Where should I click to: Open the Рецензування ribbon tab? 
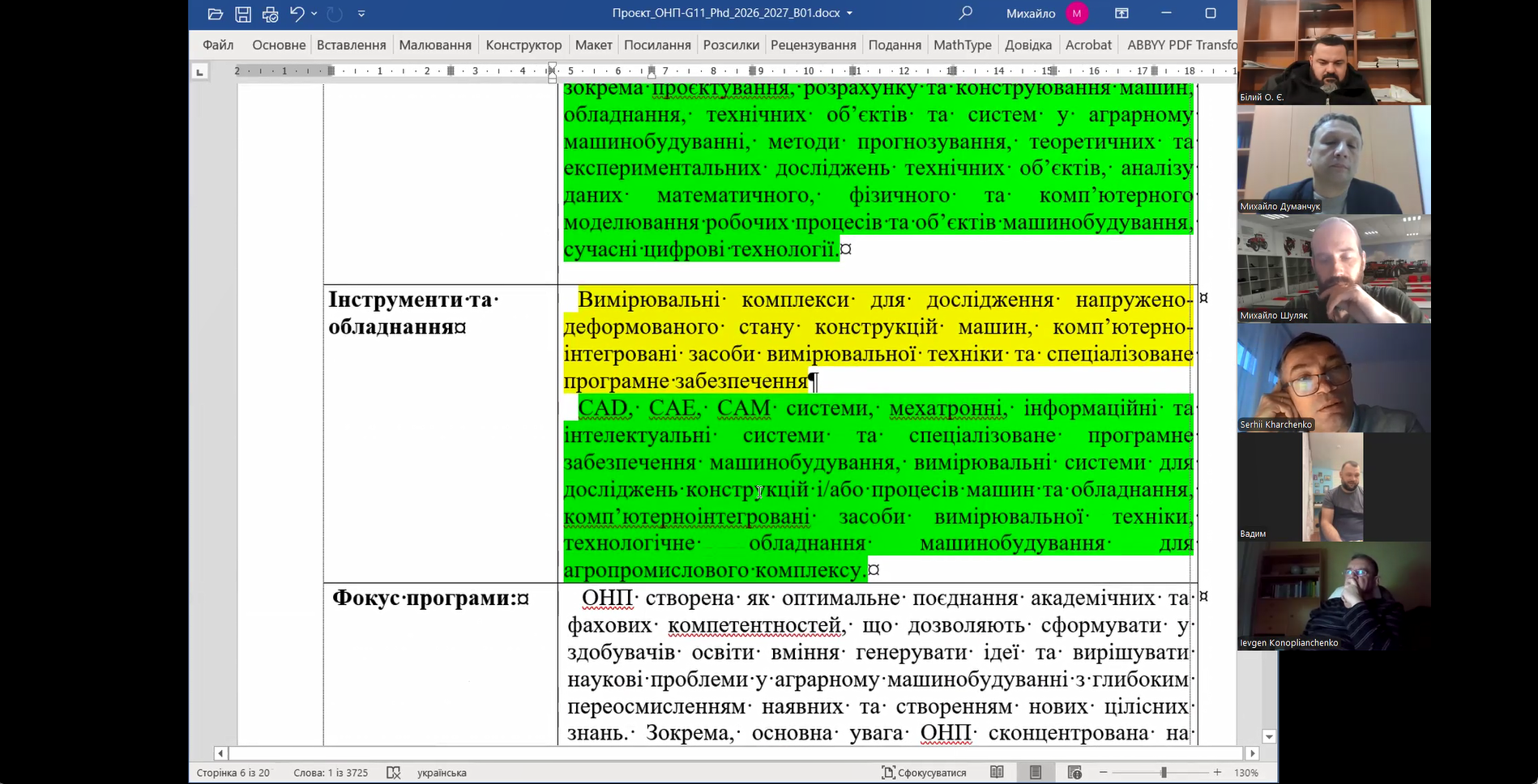pos(813,45)
